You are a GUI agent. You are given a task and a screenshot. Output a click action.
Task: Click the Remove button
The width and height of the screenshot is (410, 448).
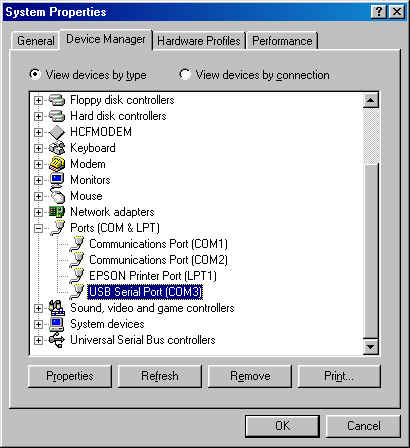pos(250,376)
